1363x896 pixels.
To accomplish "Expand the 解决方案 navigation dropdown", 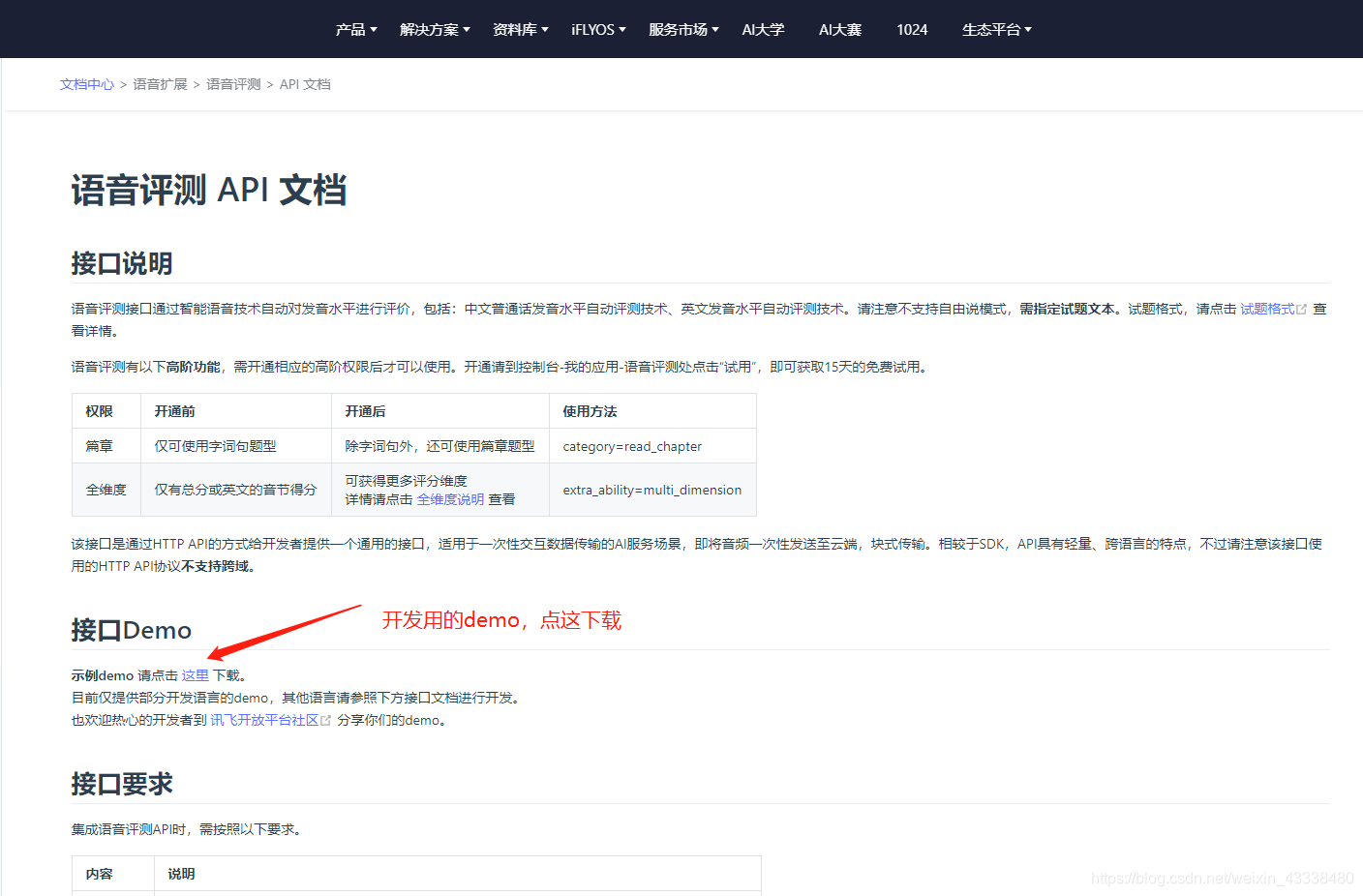I will (x=429, y=29).
